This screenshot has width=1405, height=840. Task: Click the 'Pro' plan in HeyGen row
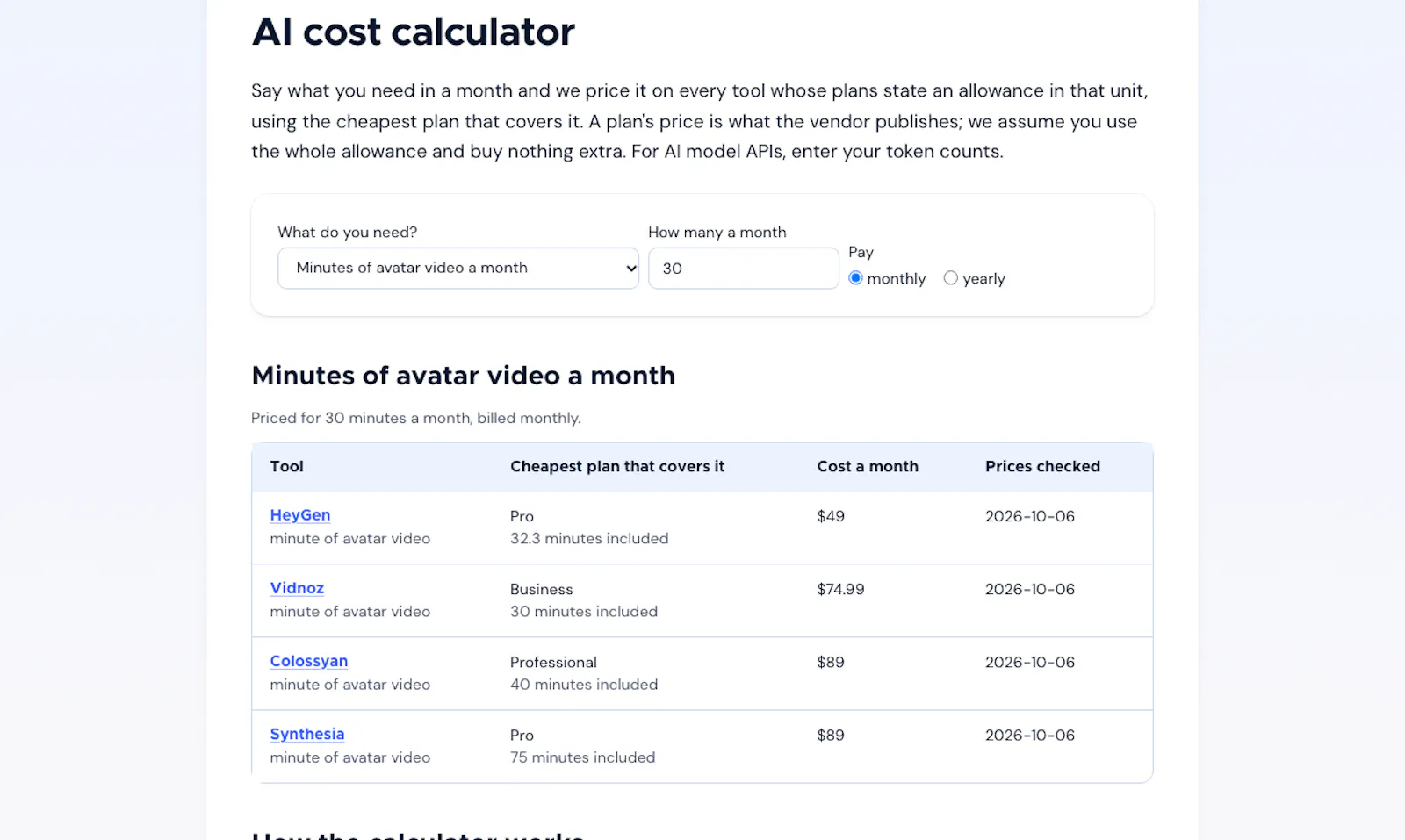[522, 516]
